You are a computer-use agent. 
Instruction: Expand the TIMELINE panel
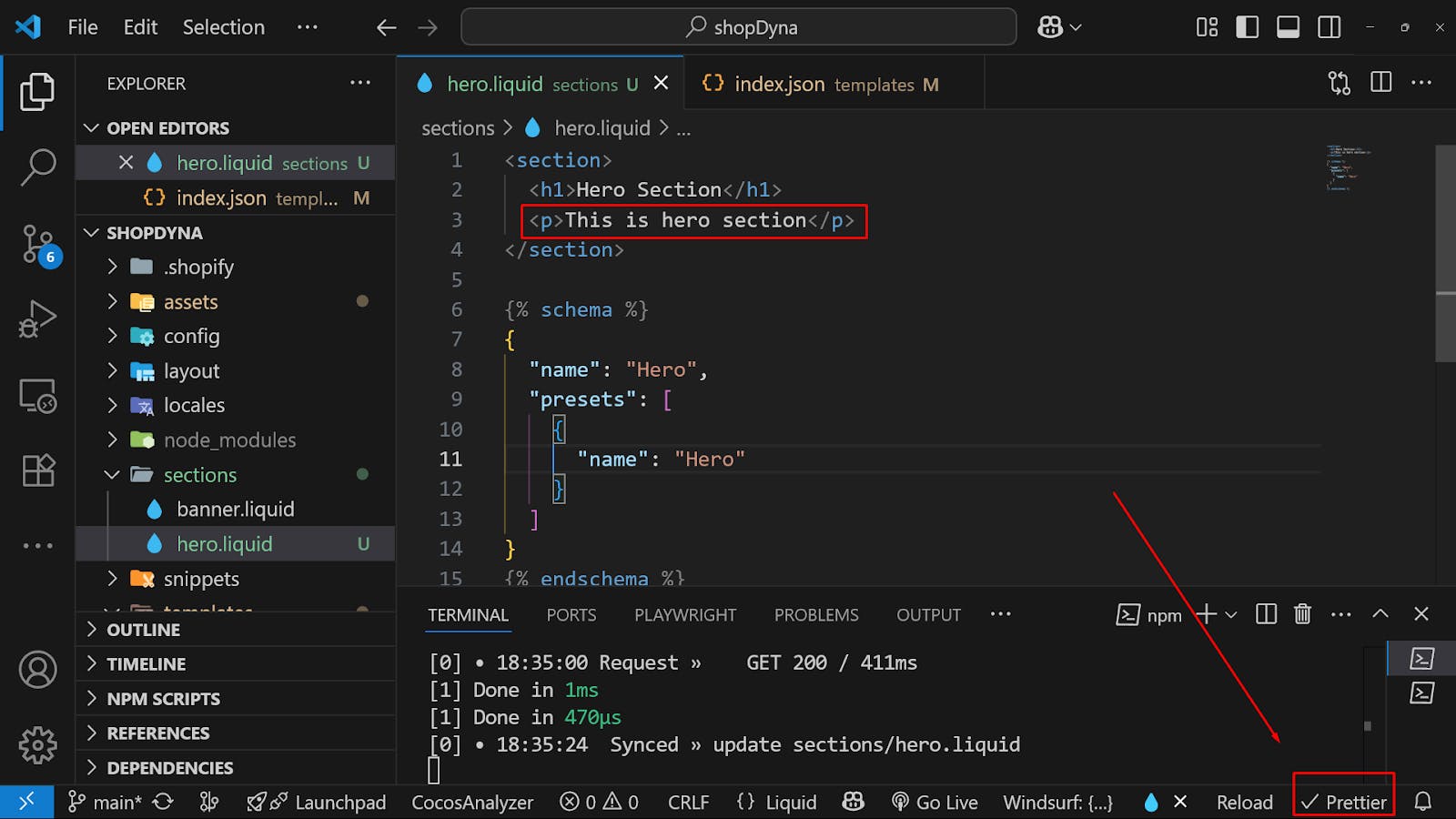pyautogui.click(x=236, y=664)
